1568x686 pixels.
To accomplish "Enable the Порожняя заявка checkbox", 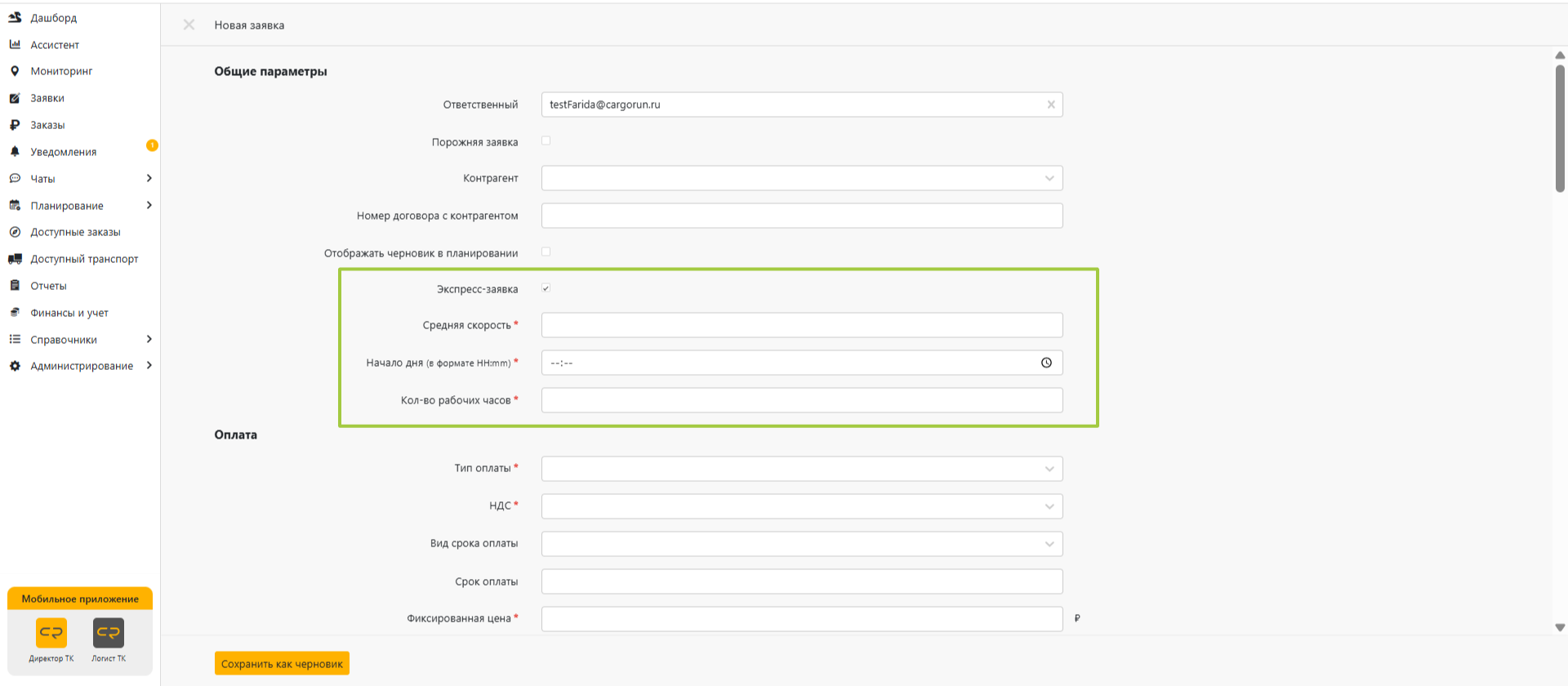I will click(x=546, y=141).
